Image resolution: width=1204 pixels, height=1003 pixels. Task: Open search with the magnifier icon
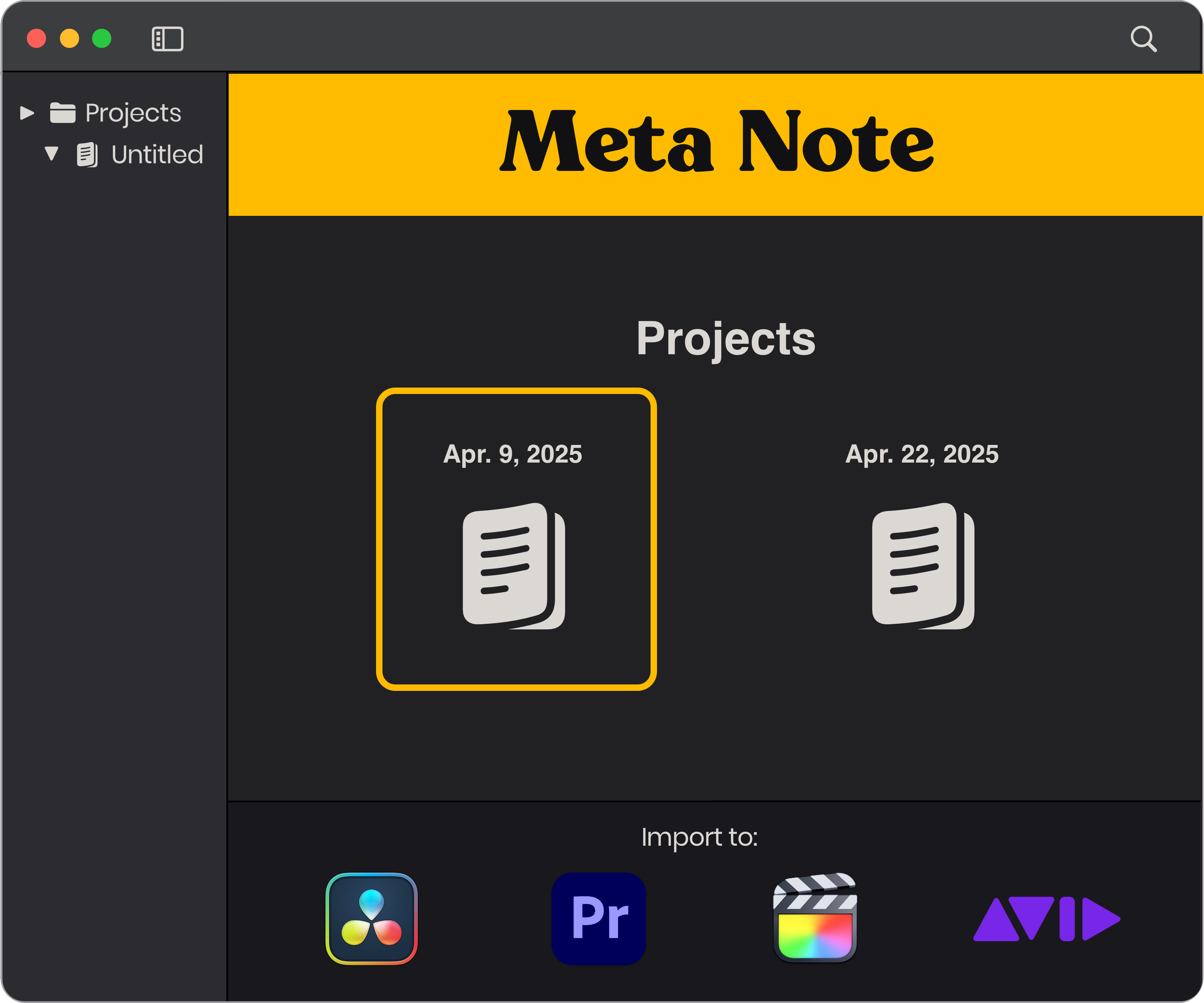(1143, 39)
